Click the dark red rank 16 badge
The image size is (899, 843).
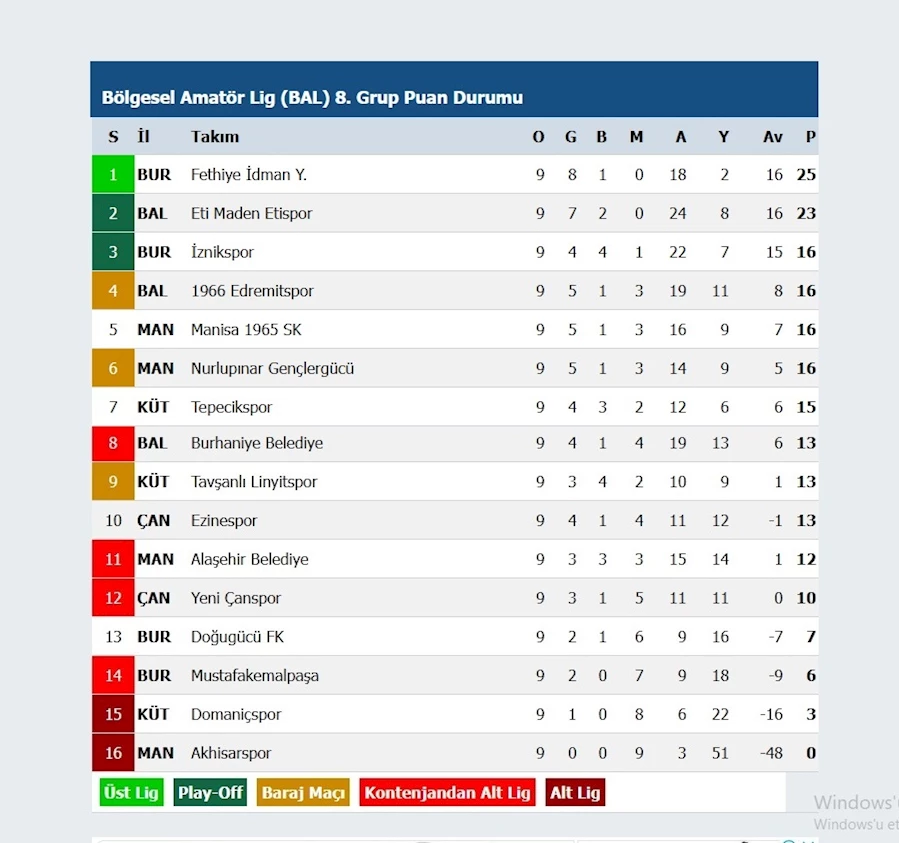pos(113,752)
